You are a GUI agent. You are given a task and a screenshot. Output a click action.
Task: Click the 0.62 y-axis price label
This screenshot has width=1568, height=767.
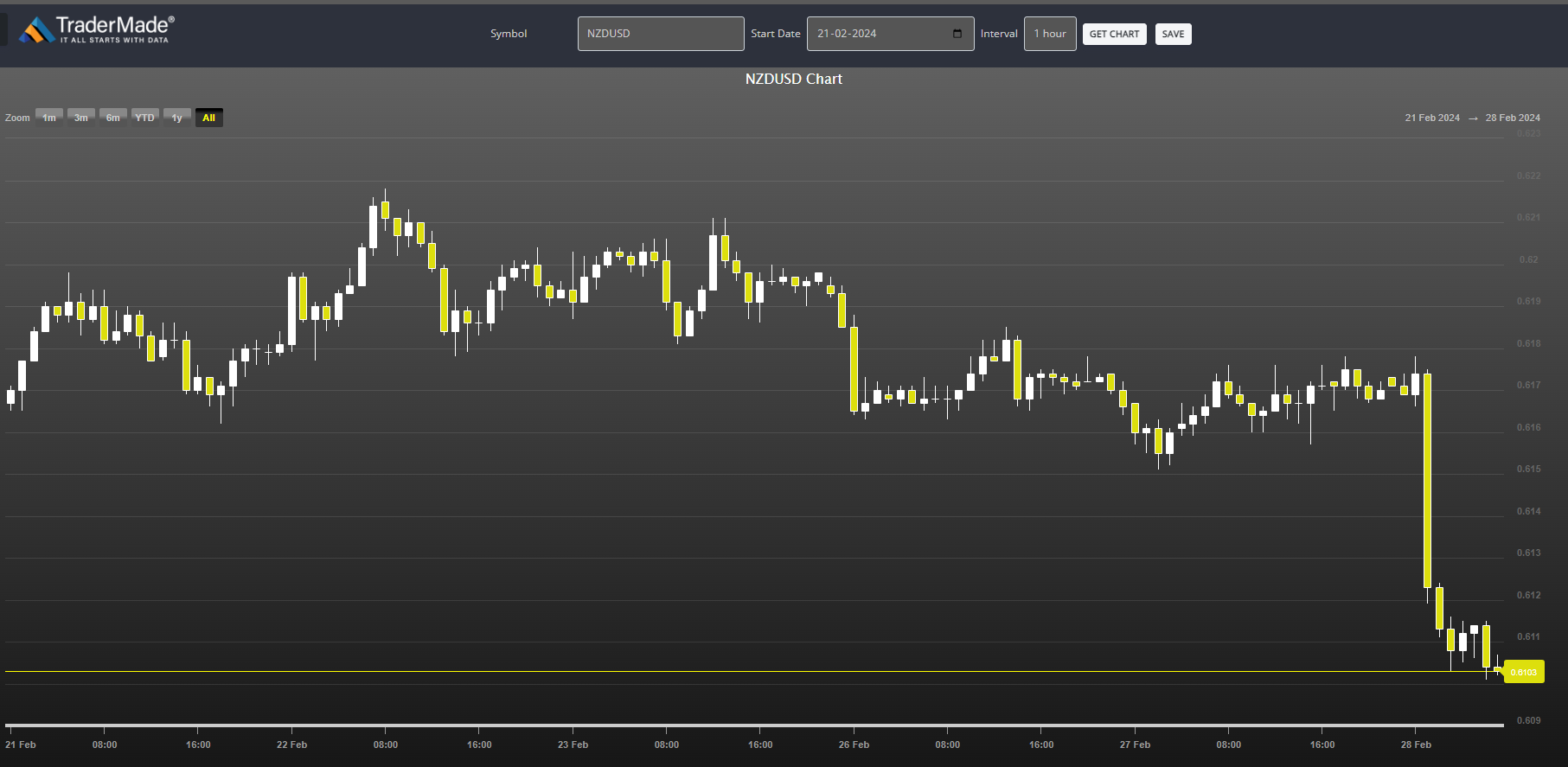1529,259
